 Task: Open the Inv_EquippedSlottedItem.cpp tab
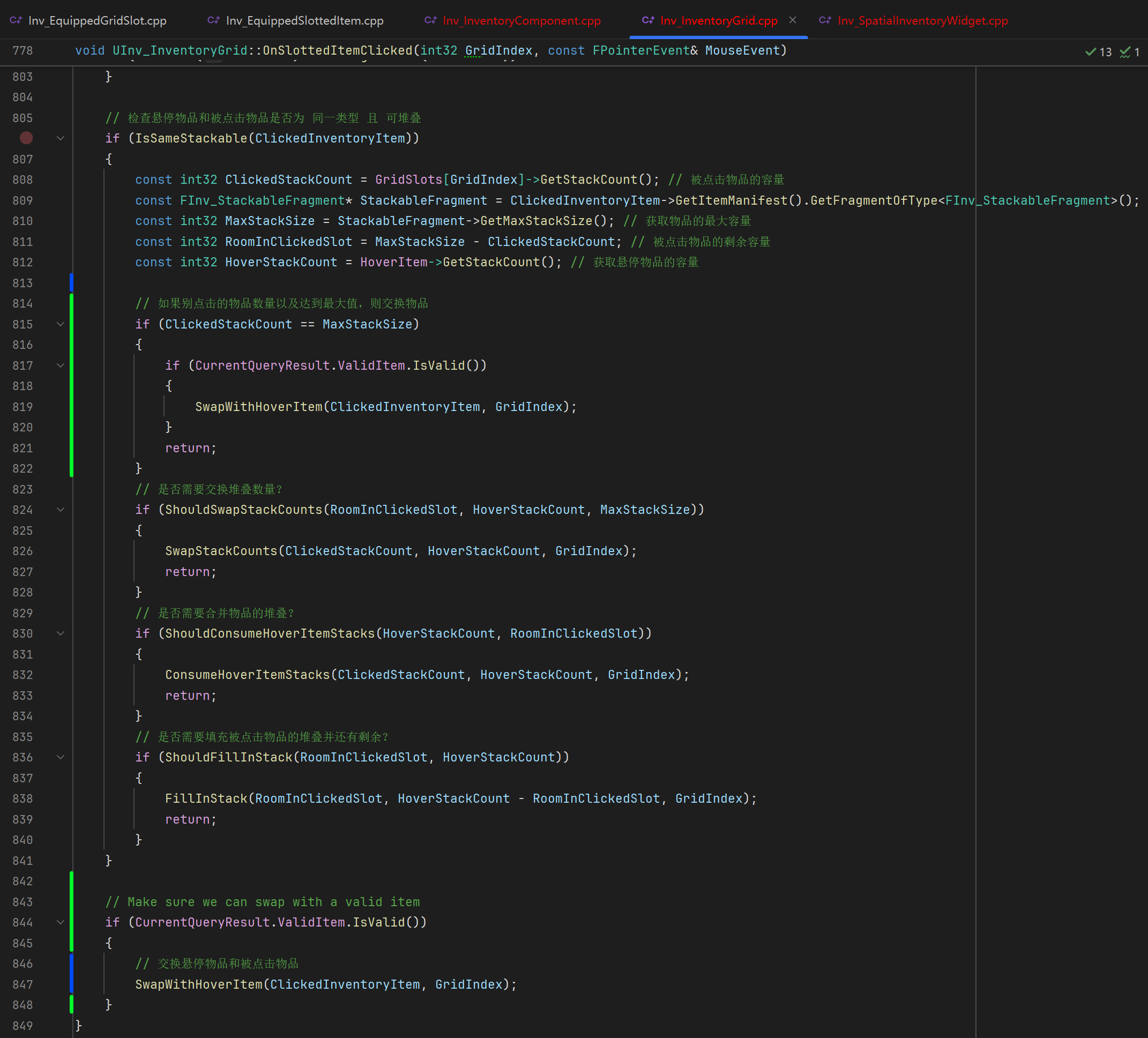pos(304,20)
